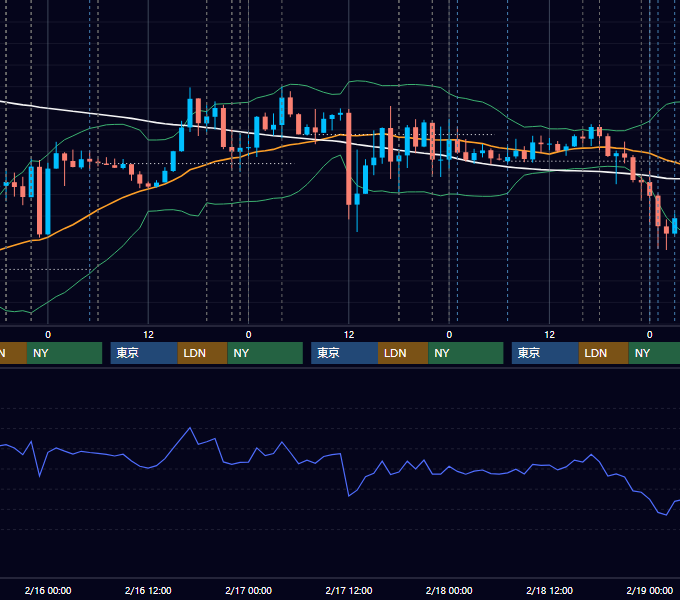The width and height of the screenshot is (680, 600).
Task: Click the NY session block spanning 2/17 00:00
Action: coord(265,353)
